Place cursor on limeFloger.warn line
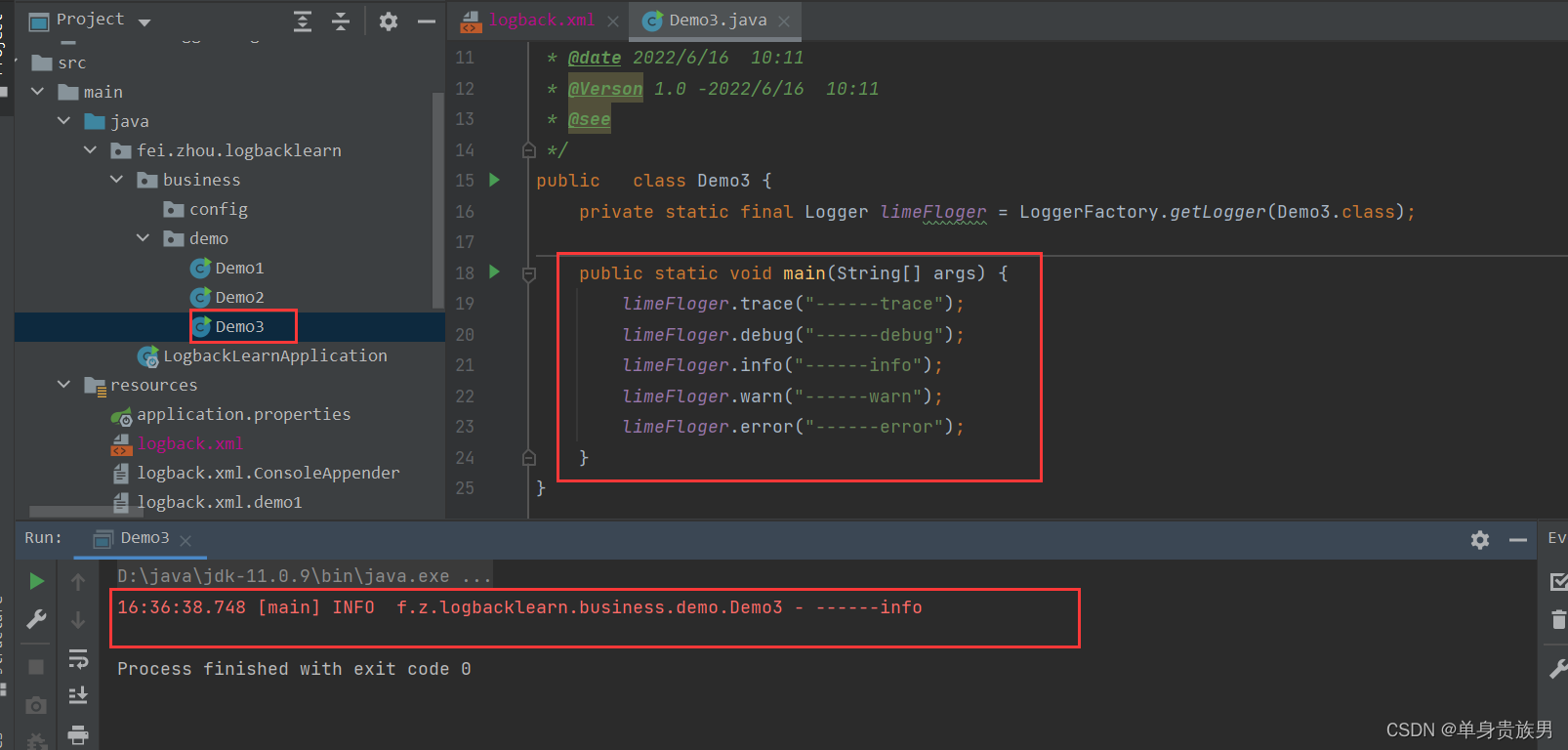Screen dimensions: 1568x750 tap(782, 396)
